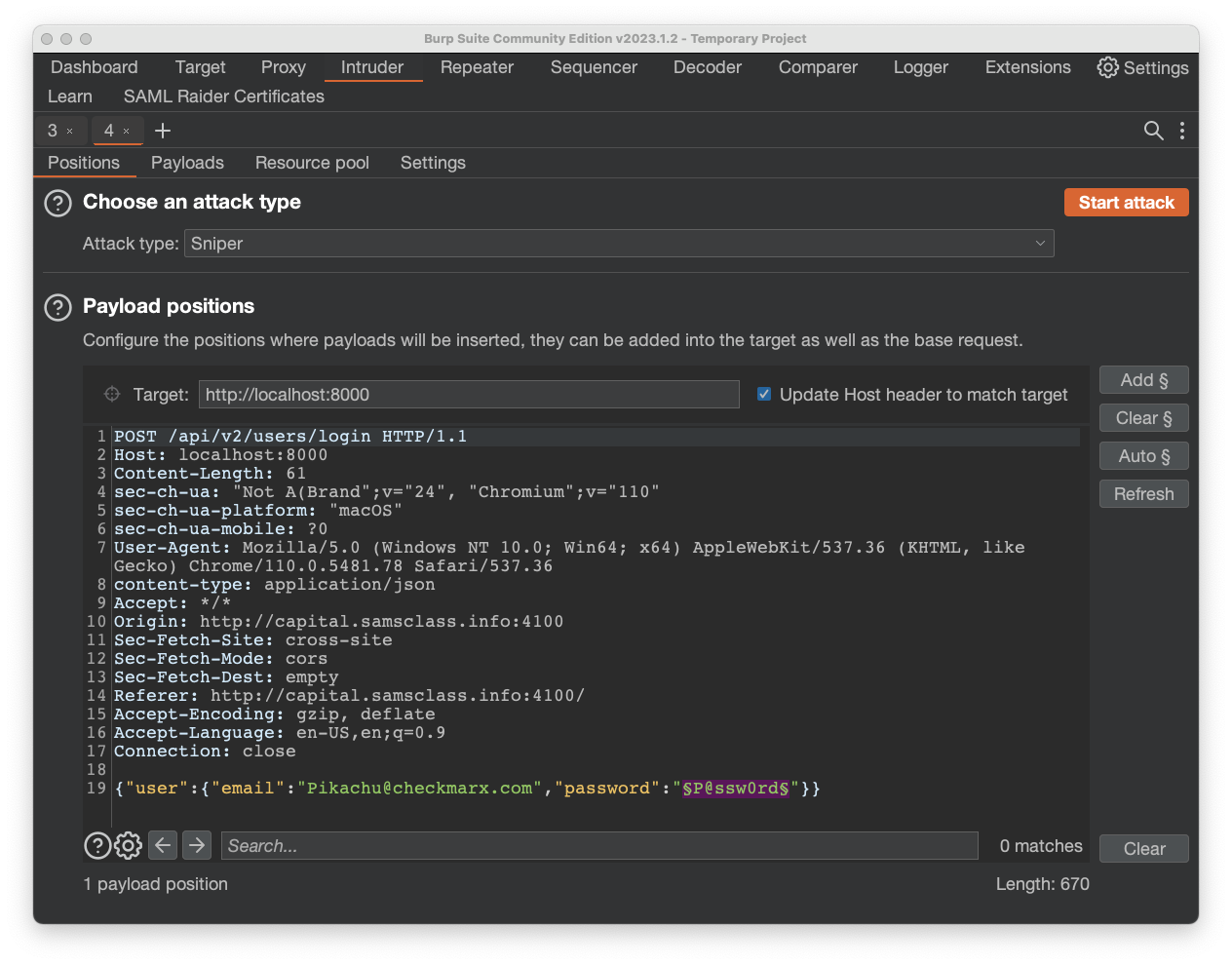Close Intruder tab 4
The image size is (1232, 965).
click(x=127, y=131)
